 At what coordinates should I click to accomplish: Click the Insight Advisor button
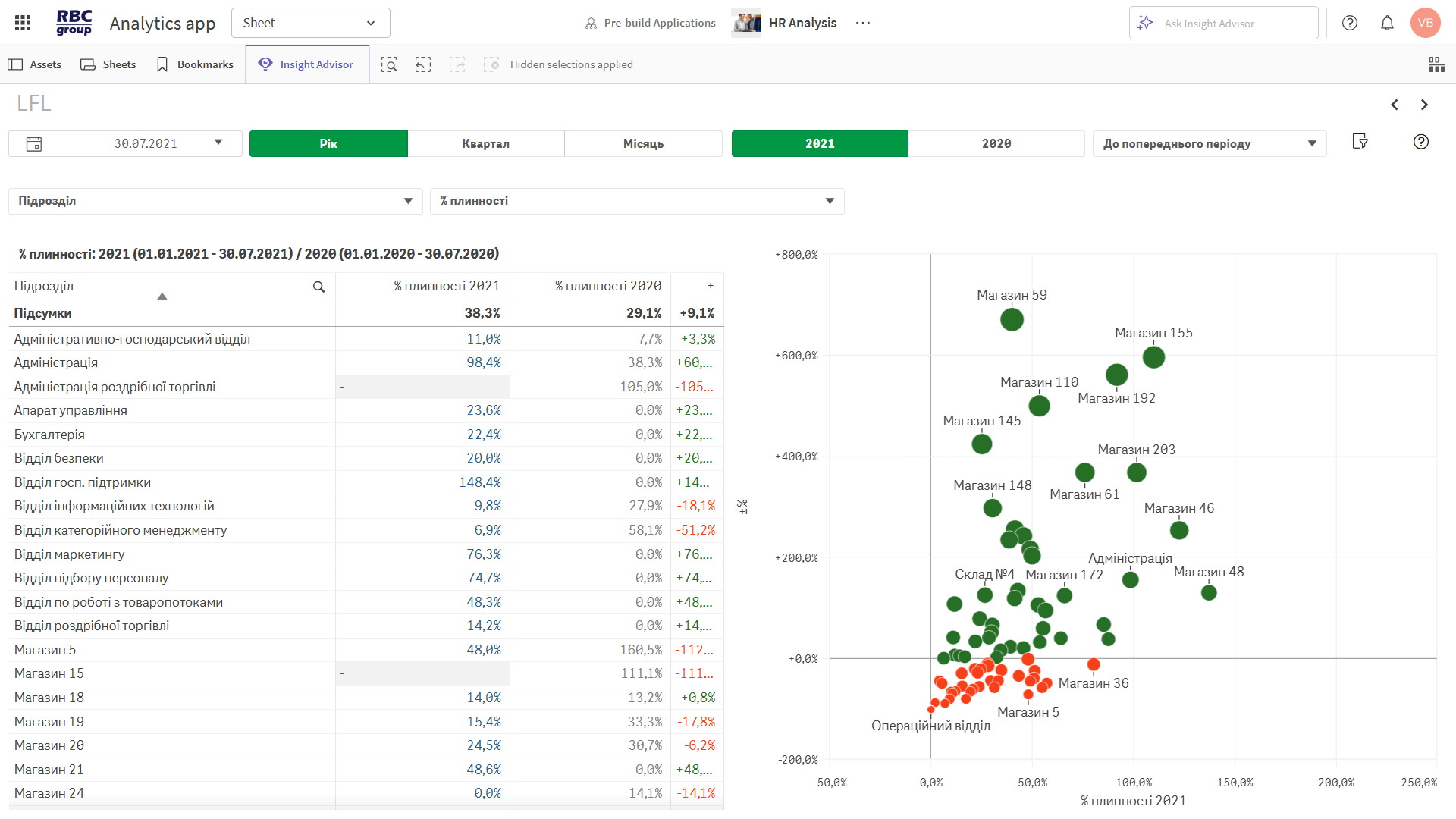(307, 64)
